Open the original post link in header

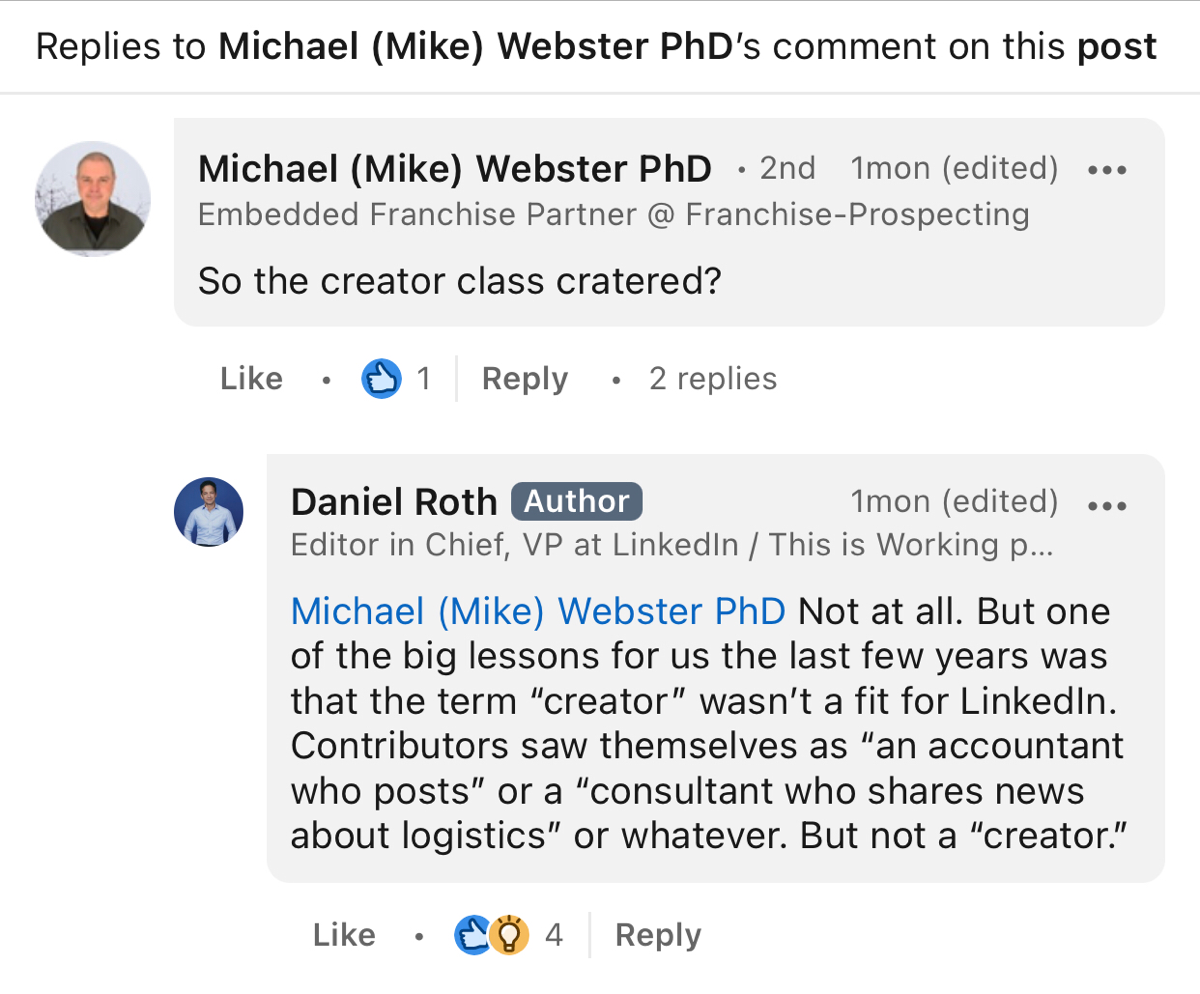(1117, 47)
